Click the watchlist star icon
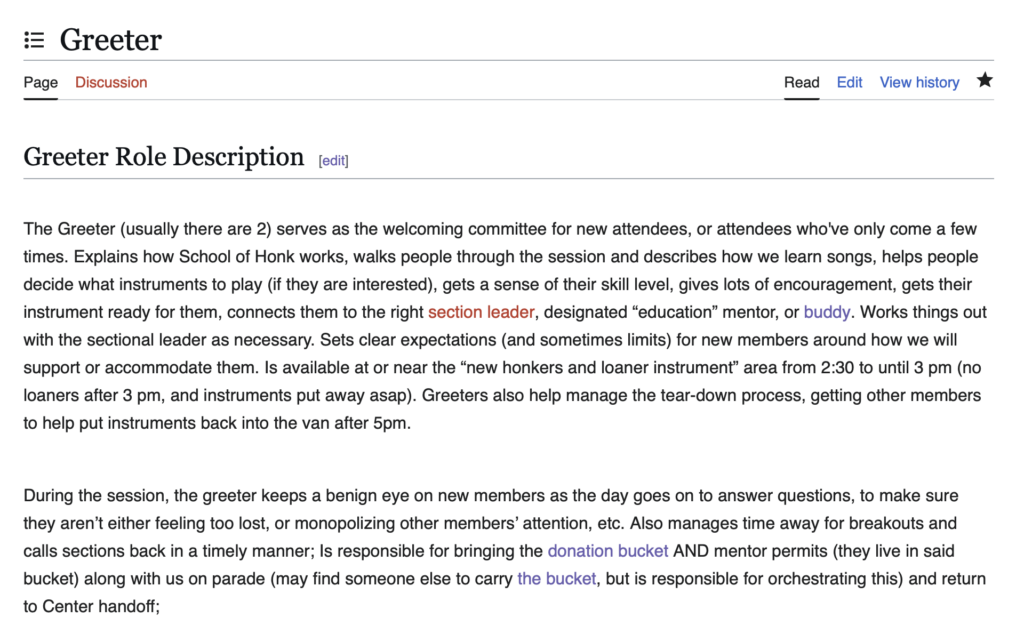Screen dimensions: 1024x626 pos(984,80)
